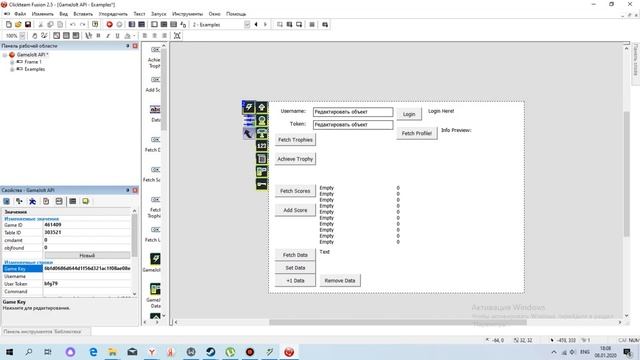Click the Add Score button
640x360 pixels.
[x=295, y=210]
